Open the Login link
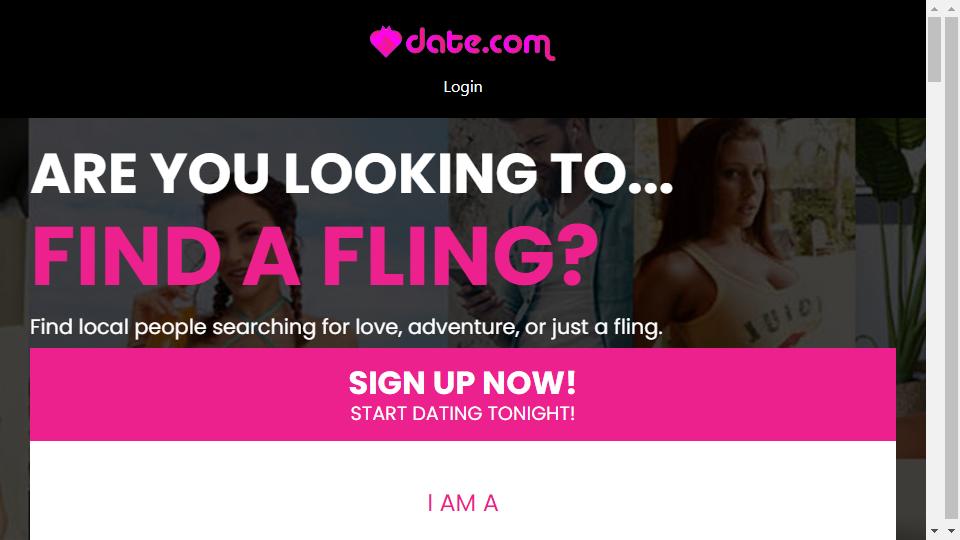The width and height of the screenshot is (960, 540). click(x=463, y=87)
